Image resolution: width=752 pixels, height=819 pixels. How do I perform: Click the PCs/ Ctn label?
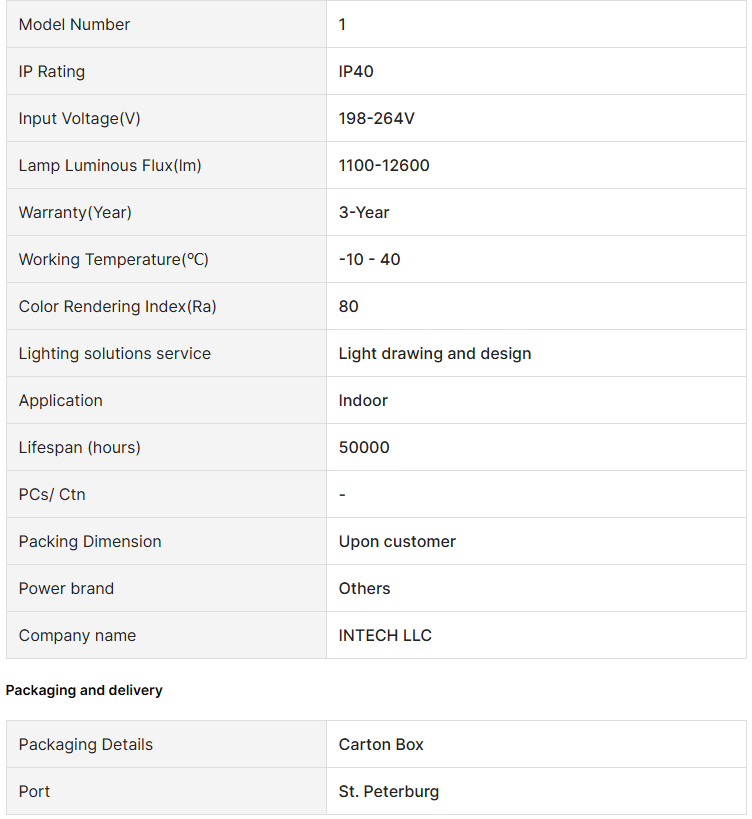(52, 494)
